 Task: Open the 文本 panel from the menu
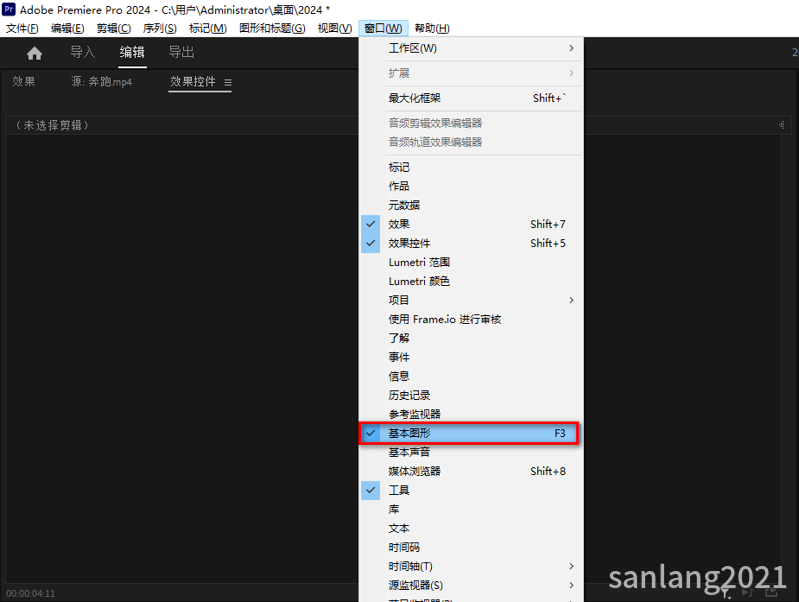click(x=471, y=529)
